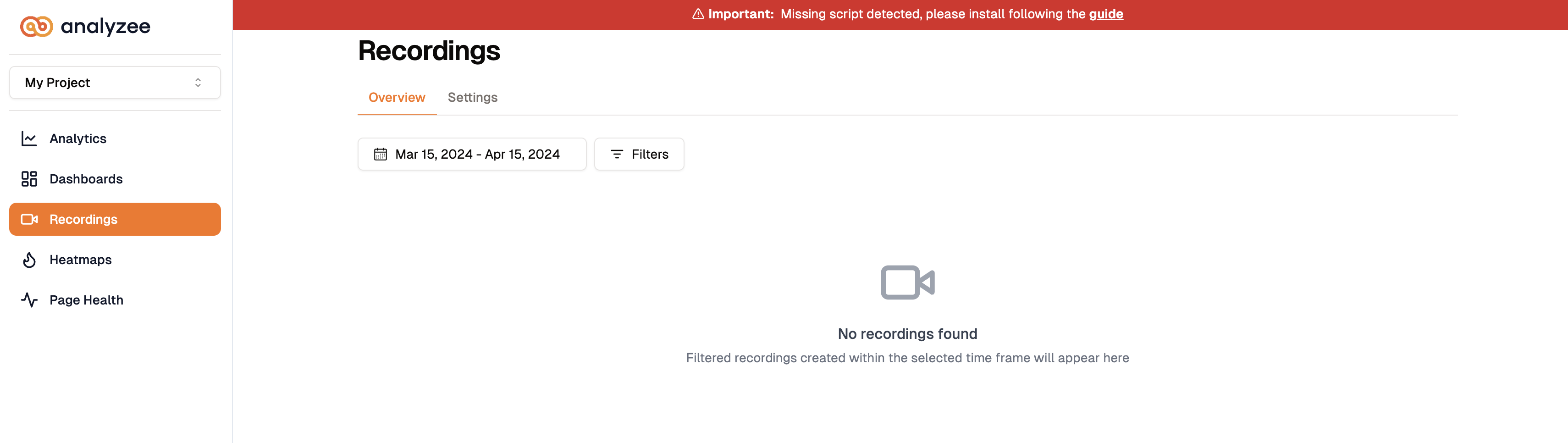
Task: Open the My Project dropdown
Action: coord(115,83)
